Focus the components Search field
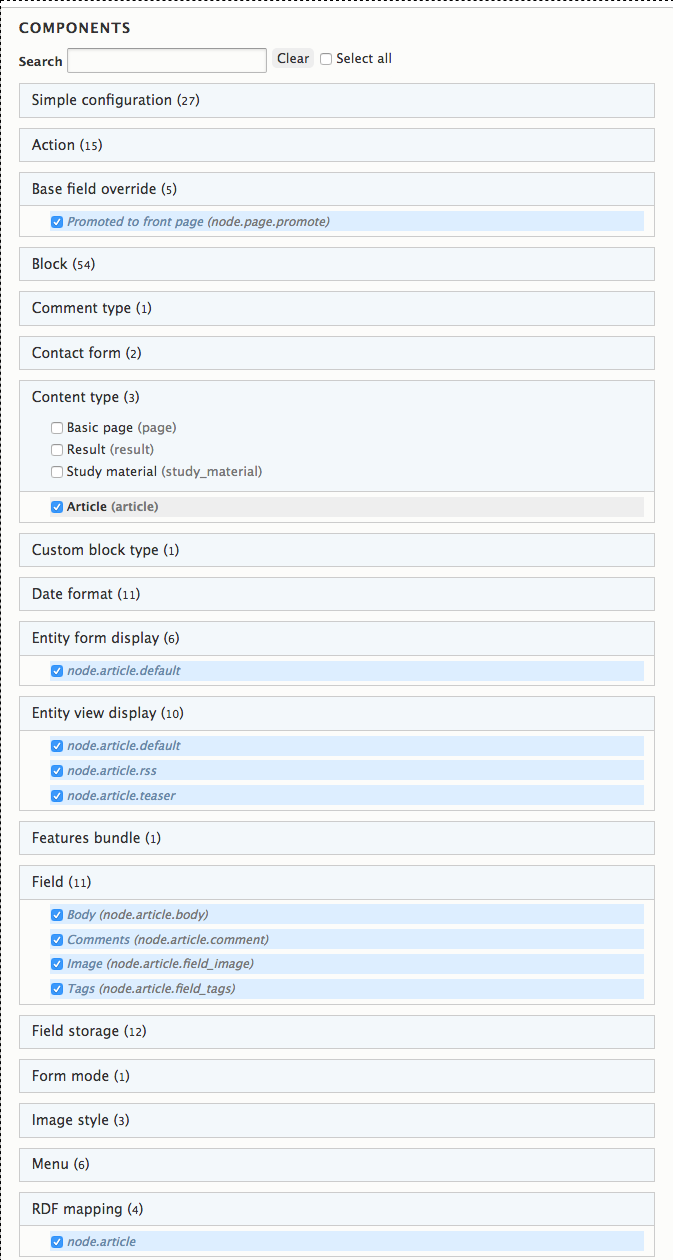Viewport: 673px width, 1260px height. tap(167, 60)
